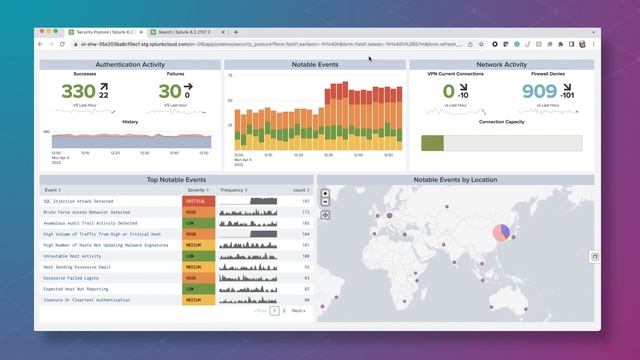The image size is (640, 360).
Task: Open Anomalous Audit Trail Activity Detected
Action: point(90,223)
